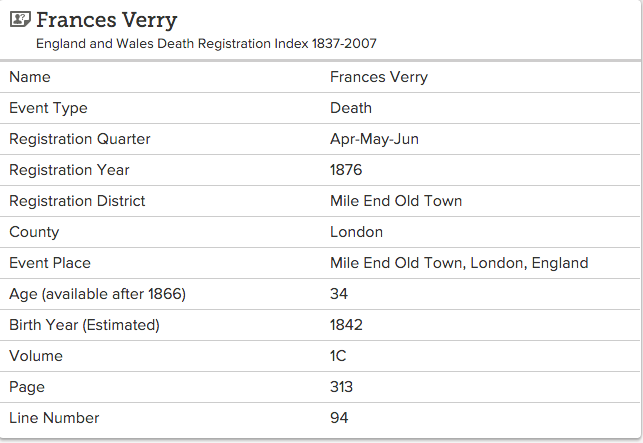Click the Name field label

(29, 77)
